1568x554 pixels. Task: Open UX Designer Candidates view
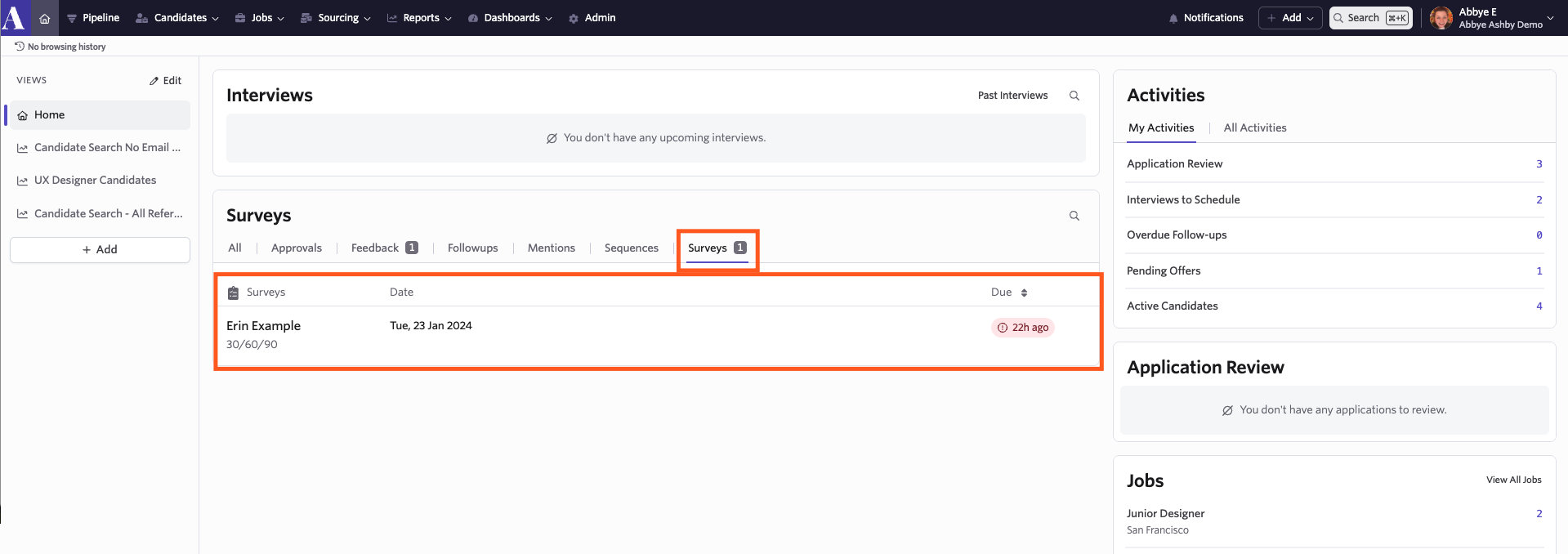click(100, 181)
